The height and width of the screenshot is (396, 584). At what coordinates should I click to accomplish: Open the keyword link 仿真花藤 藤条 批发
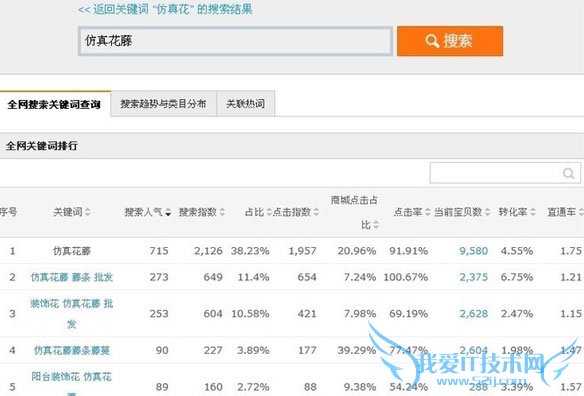coord(72,277)
